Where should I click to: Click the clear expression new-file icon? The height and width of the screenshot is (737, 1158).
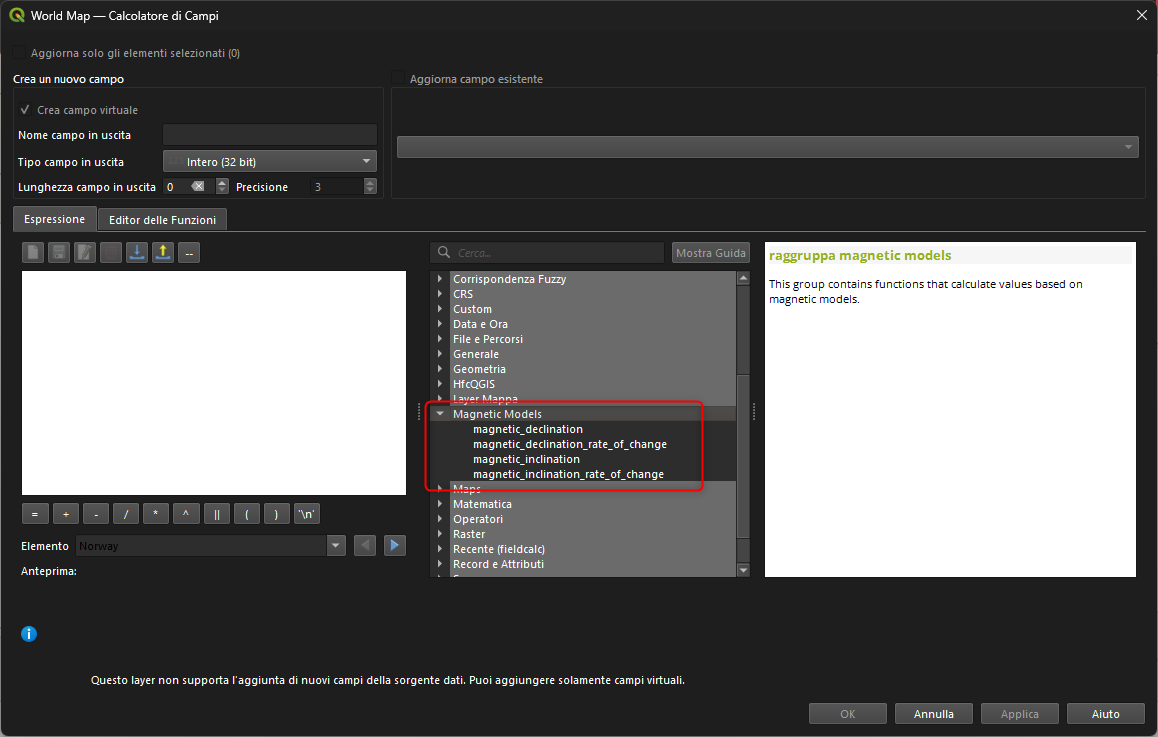tap(33, 253)
